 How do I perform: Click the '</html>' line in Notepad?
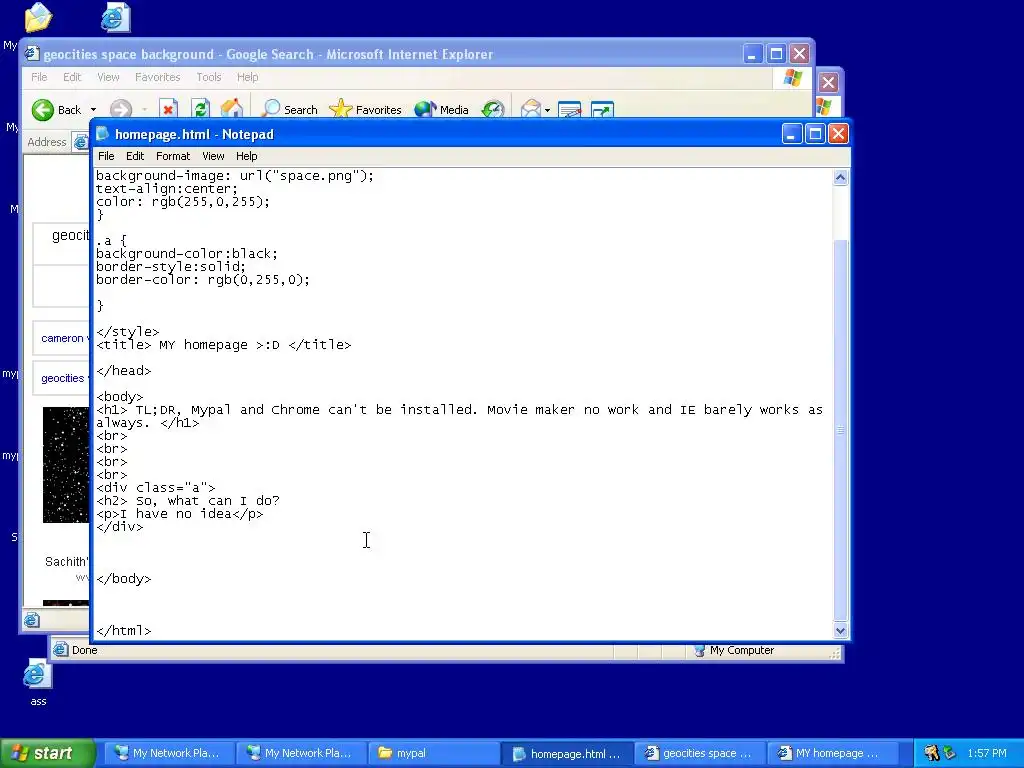123,631
